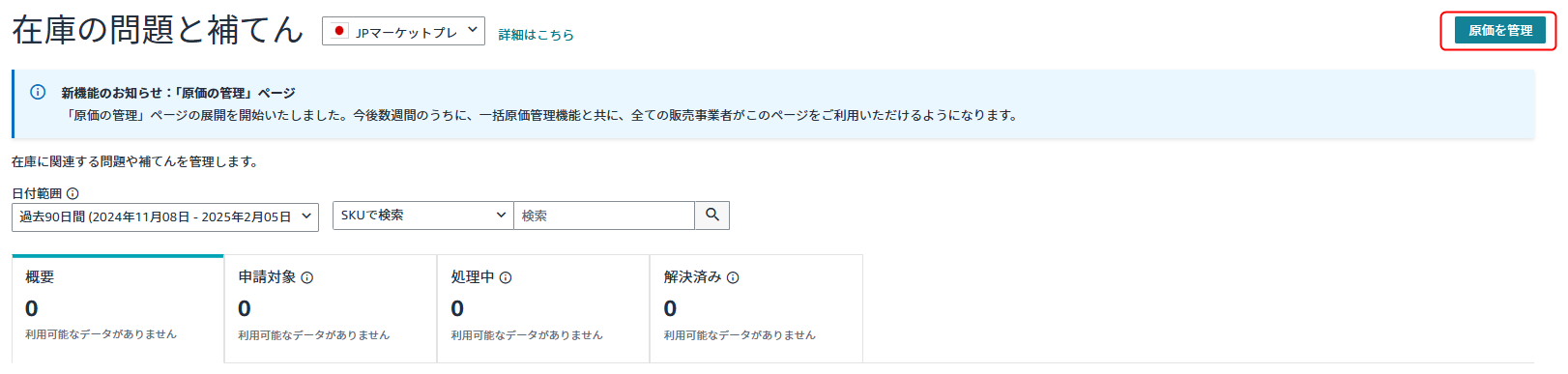Viewport: 1568px width, 374px height.
Task: Click the Japan flag icon in marketplace selector
Action: coord(338,31)
